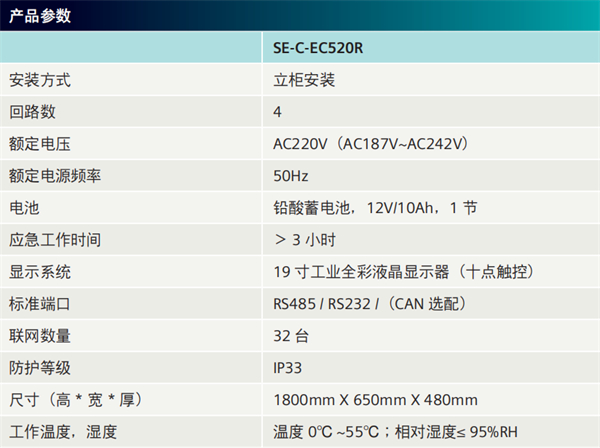Select the SE-C-EC520R model column header
The width and height of the screenshot is (600, 448).
pyautogui.click(x=318, y=47)
